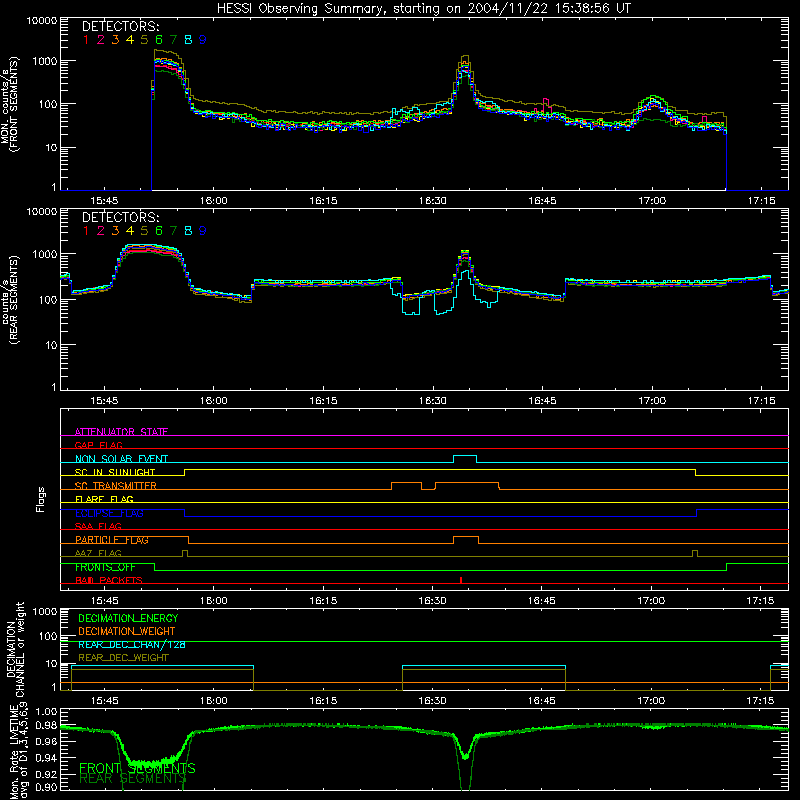Click the ECLIPSE_FLAG label
The height and width of the screenshot is (800, 800).
(109, 513)
